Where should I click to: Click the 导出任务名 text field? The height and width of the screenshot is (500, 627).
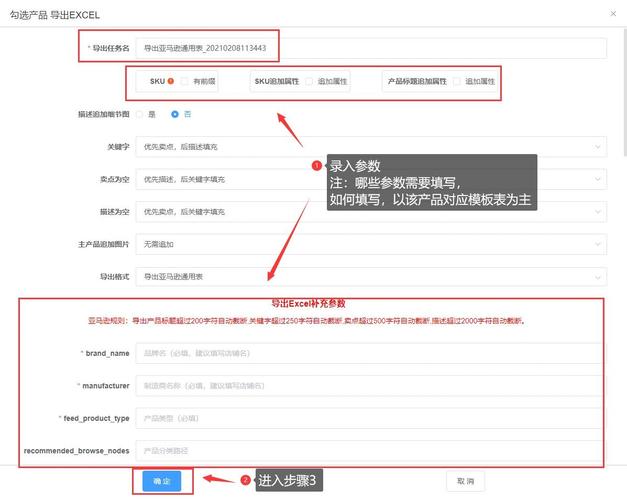(370, 48)
